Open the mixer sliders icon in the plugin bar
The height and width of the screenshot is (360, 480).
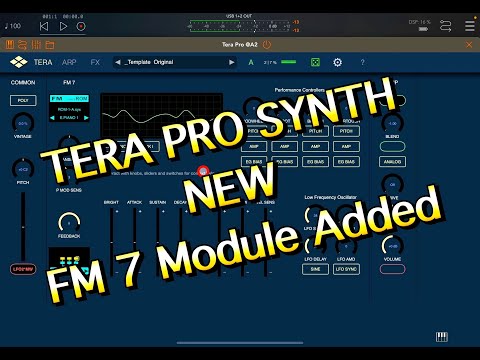(36, 44)
